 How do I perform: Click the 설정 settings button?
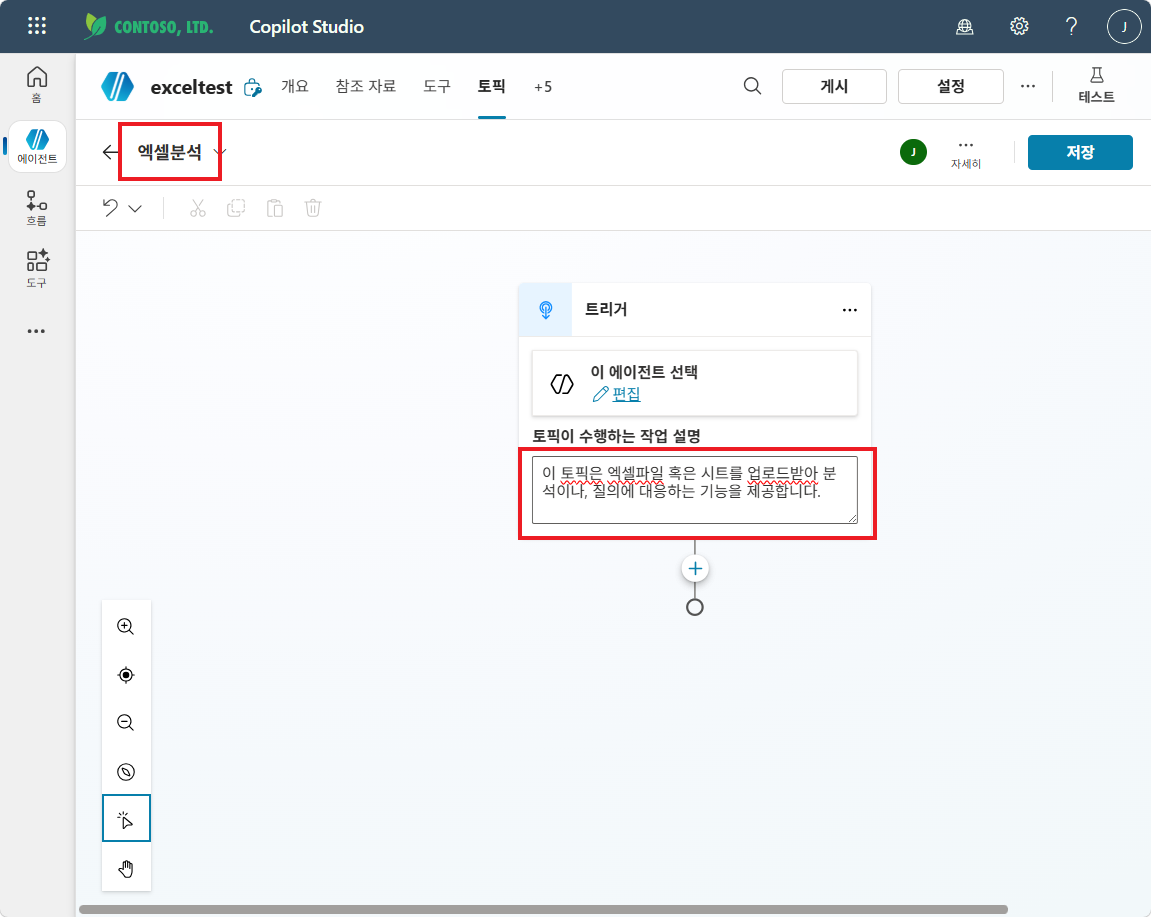pyautogui.click(x=951, y=87)
